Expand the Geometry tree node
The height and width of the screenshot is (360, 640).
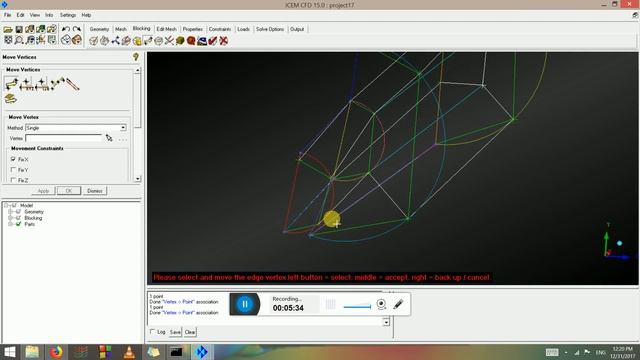pyautogui.click(x=10, y=212)
